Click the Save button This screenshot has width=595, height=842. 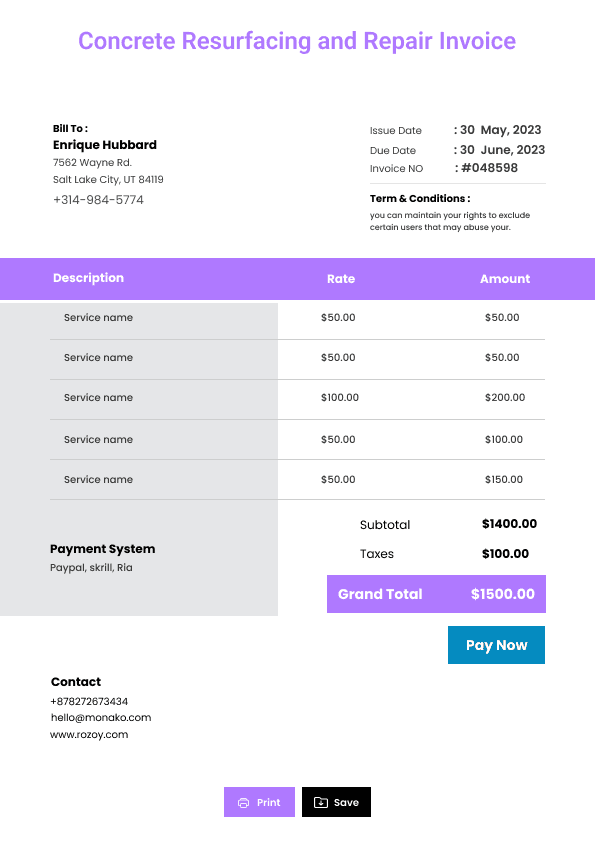coord(336,802)
